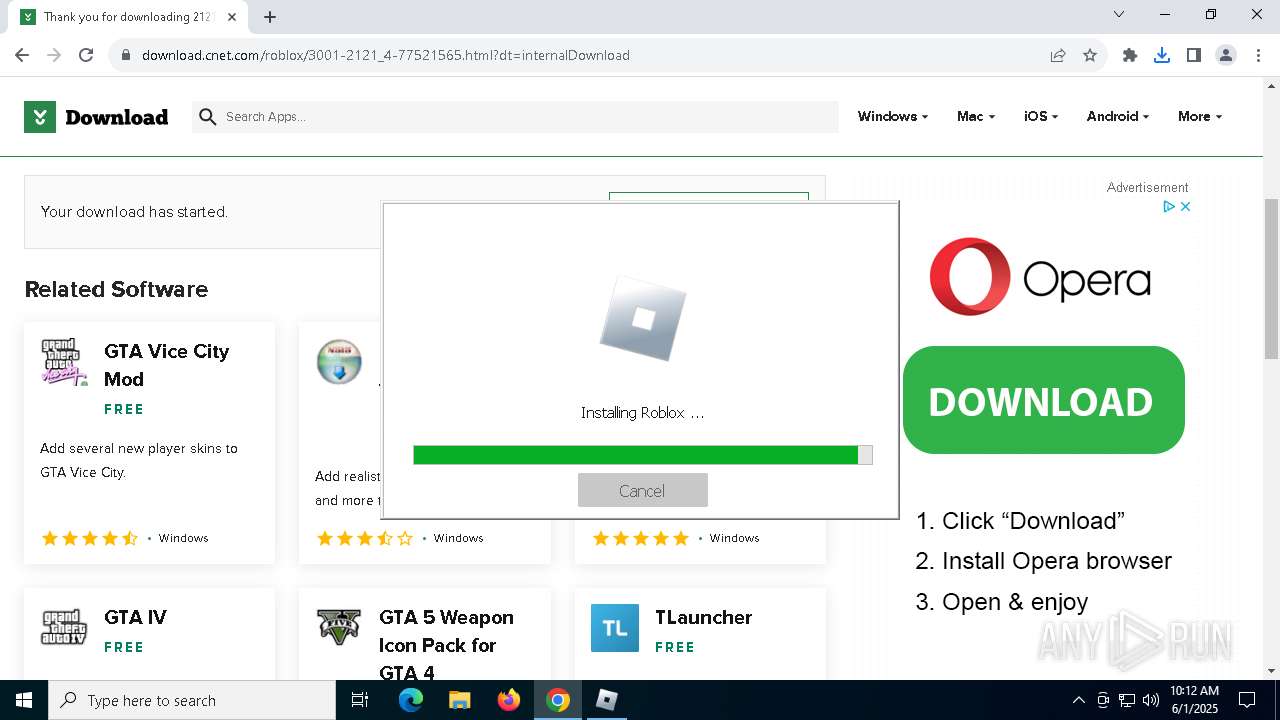Expand the Mac category dropdown
This screenshot has width=1280, height=720.
point(976,116)
